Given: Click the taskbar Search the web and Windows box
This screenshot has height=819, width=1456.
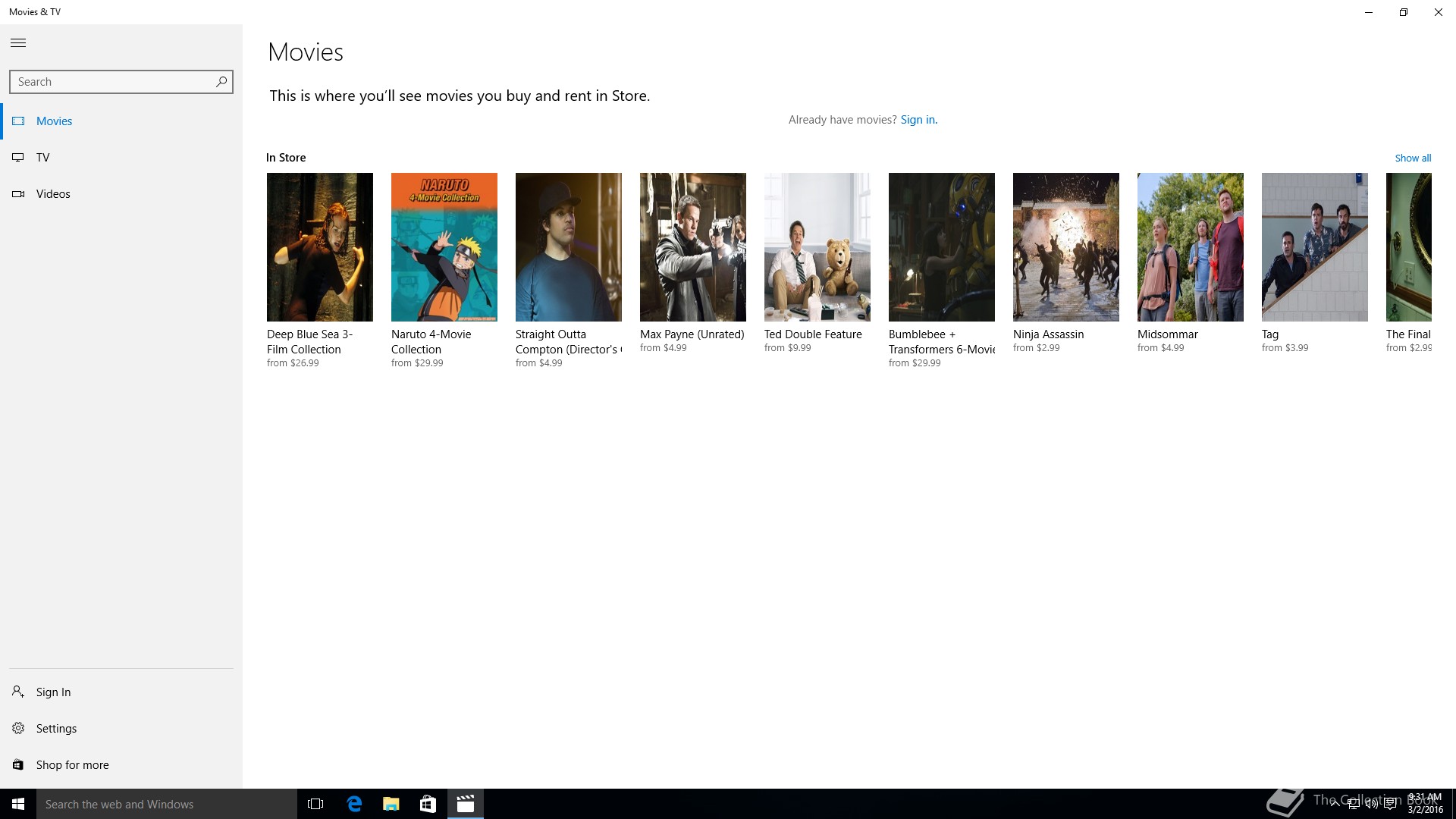Looking at the screenshot, I should tap(167, 804).
